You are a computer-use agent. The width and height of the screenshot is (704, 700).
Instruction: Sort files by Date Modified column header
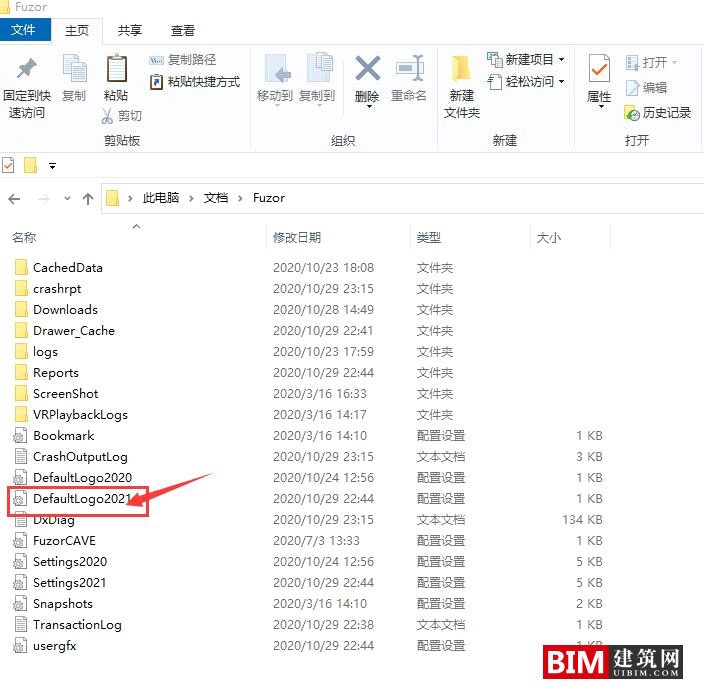coord(297,238)
